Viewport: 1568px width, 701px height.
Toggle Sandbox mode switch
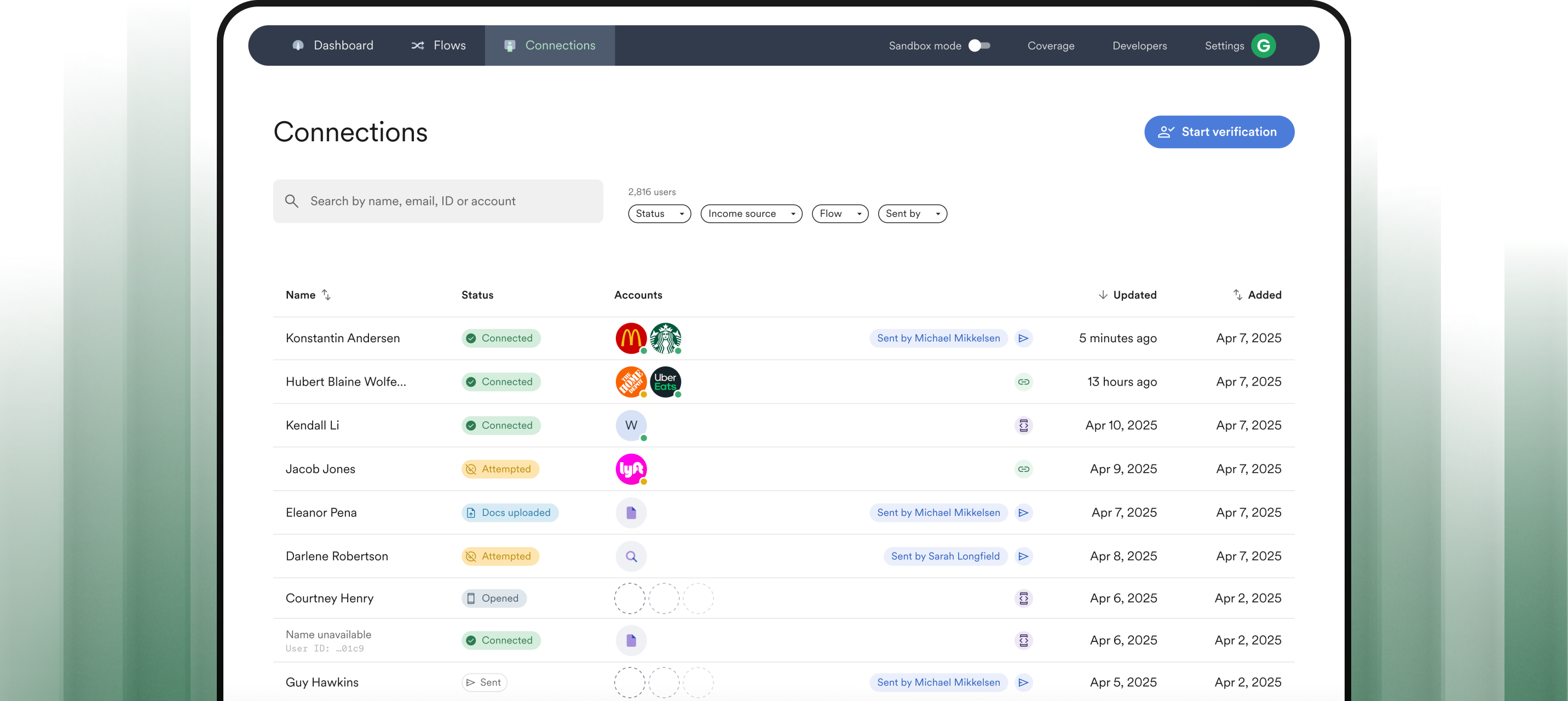click(x=979, y=45)
